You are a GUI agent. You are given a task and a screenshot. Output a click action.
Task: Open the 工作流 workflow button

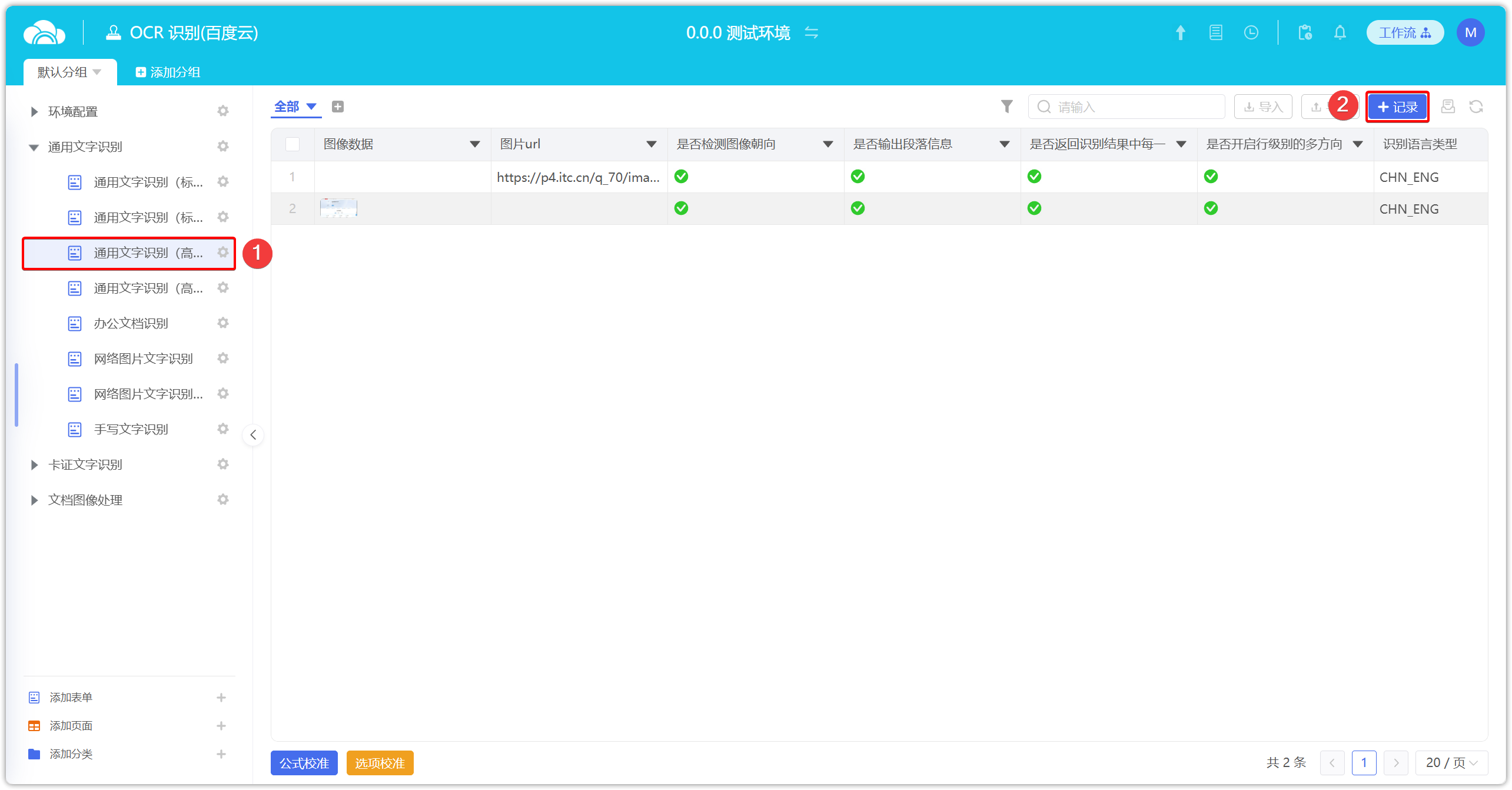1405,32
